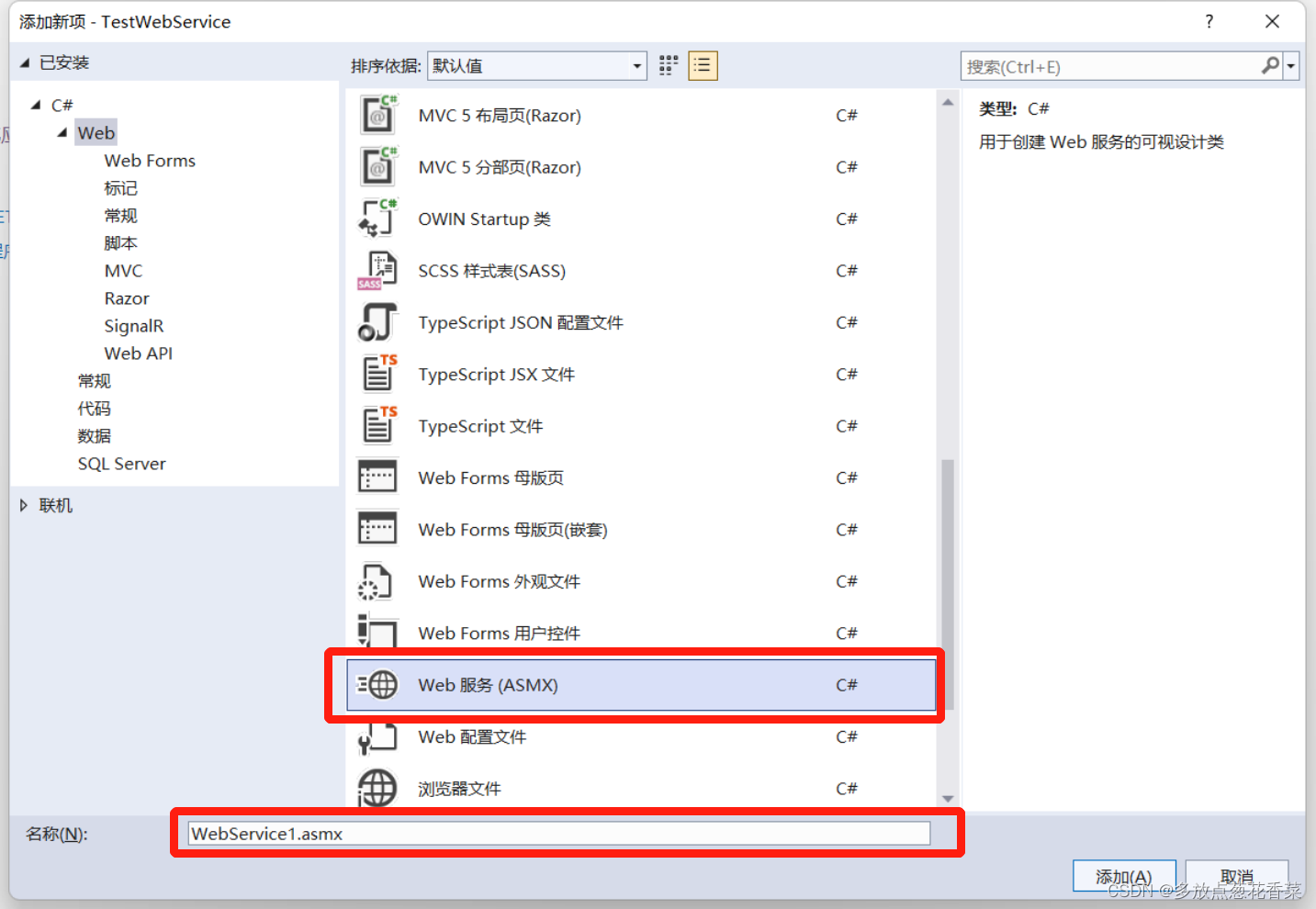Switch to small icons view
Viewport: 1316px width, 909px height.
[x=668, y=65]
